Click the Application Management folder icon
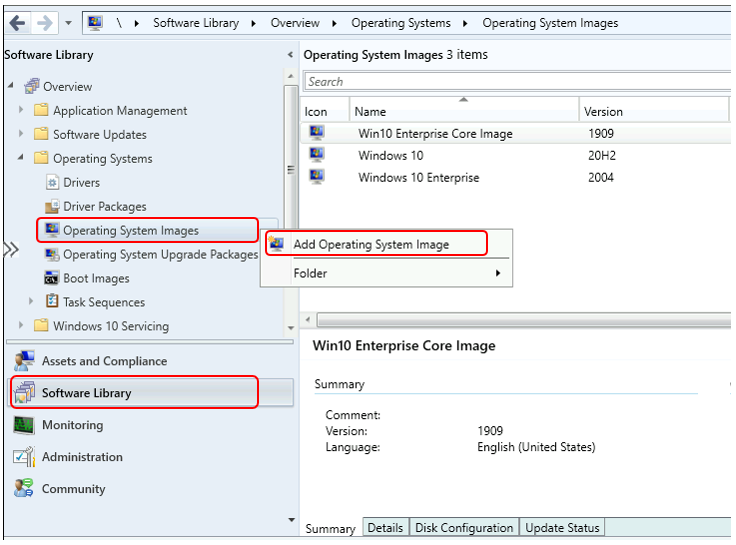The width and height of the screenshot is (736, 545). [x=41, y=110]
